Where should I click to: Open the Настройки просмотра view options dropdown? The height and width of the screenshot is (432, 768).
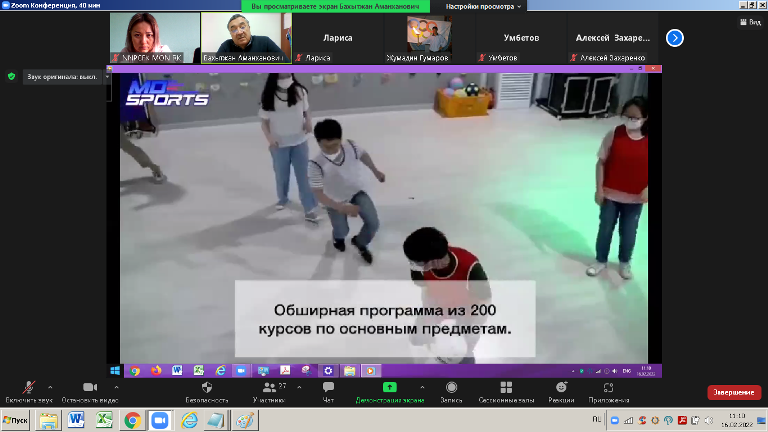pos(483,6)
